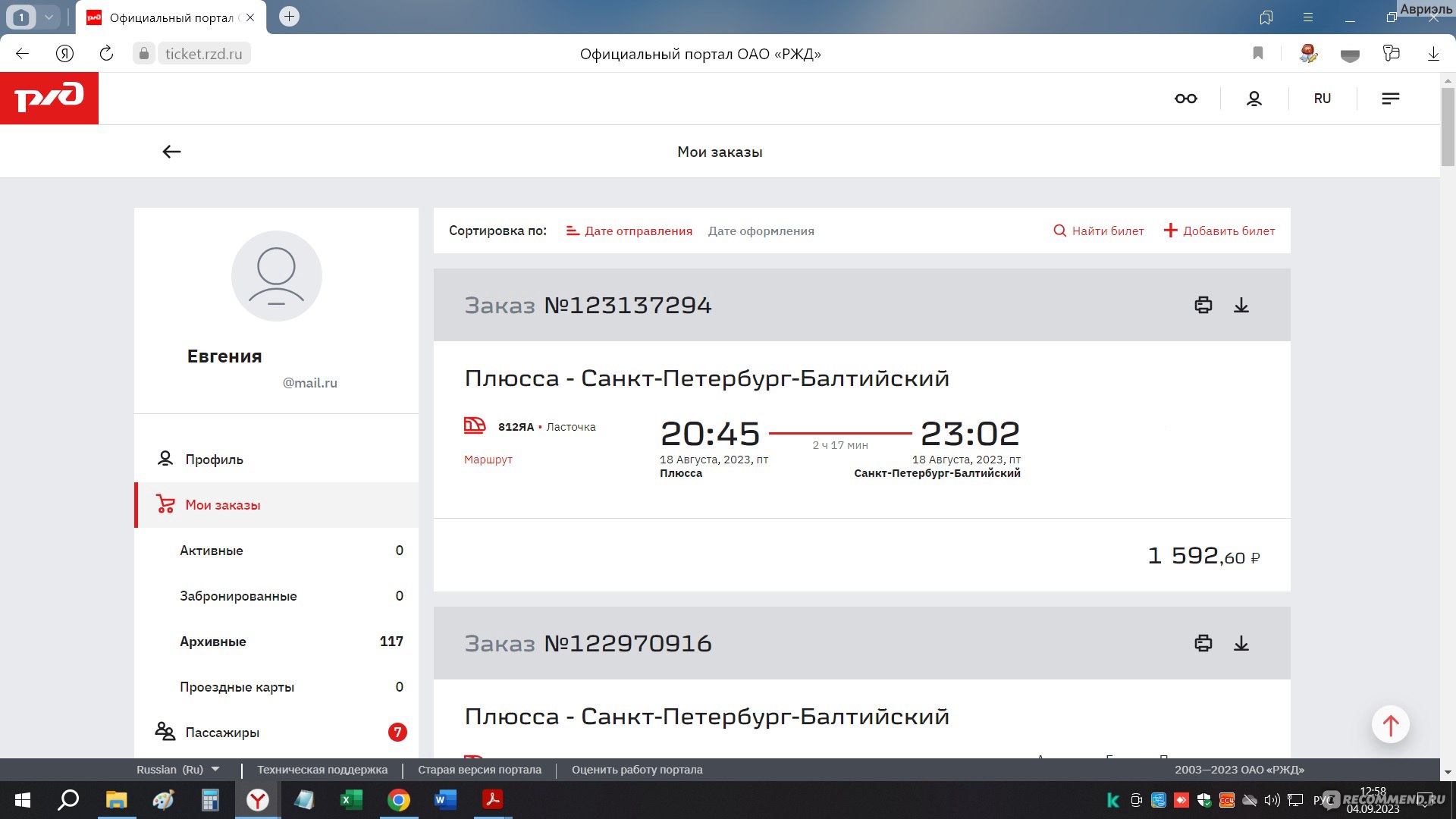Open Adobe Acrobat from taskbar
The image size is (1456, 819).
pyautogui.click(x=493, y=800)
